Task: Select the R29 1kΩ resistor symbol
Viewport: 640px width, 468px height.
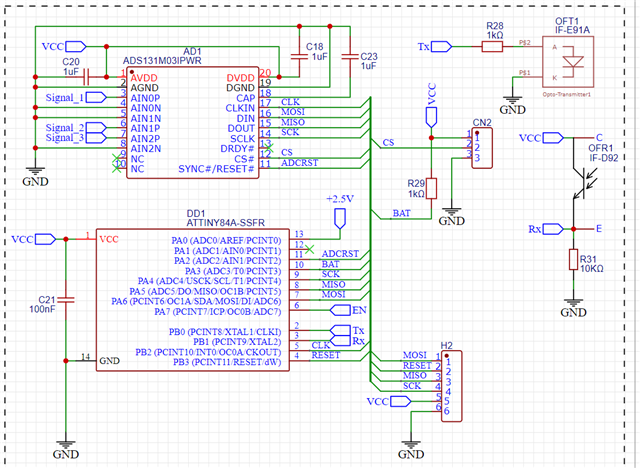Action: (x=431, y=189)
